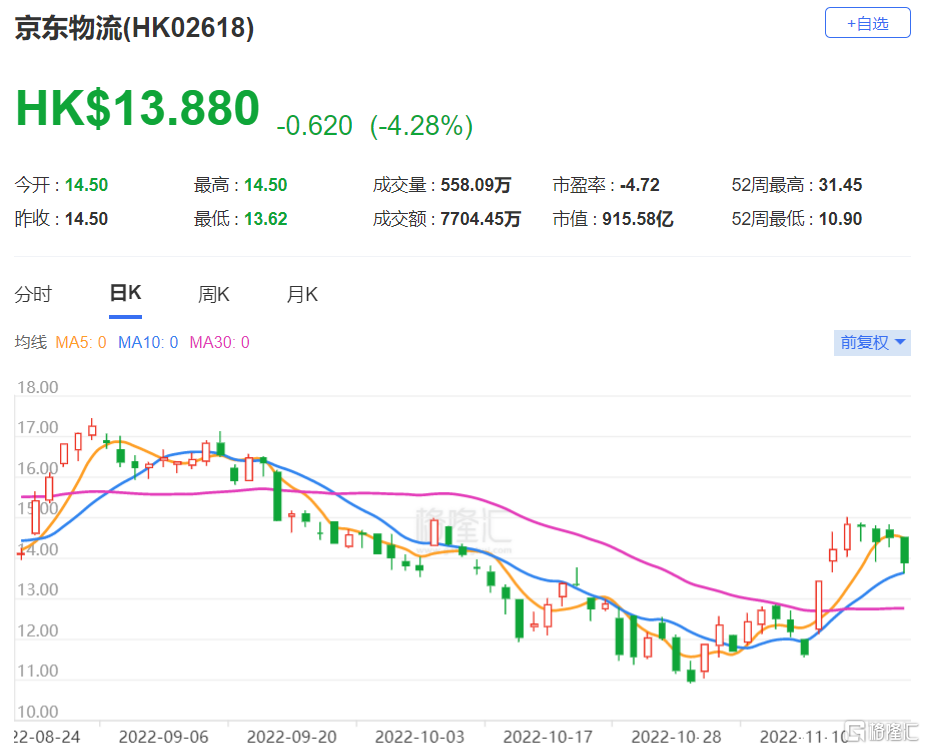Click the stock title 京东物流(HK02618)

click(134, 28)
